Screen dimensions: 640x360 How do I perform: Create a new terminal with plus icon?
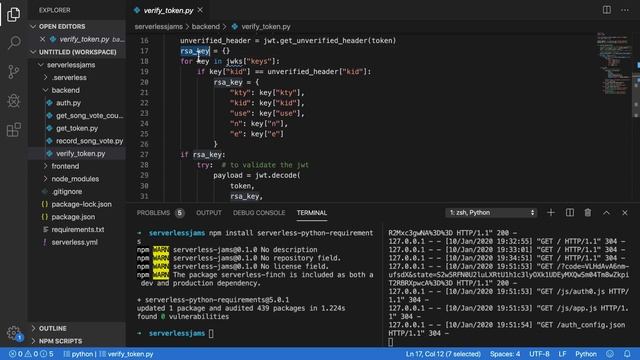(551, 213)
